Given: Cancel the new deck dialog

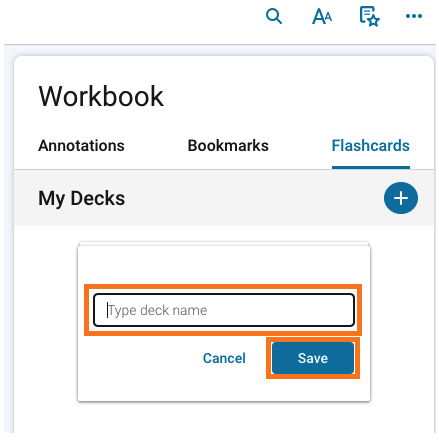Looking at the screenshot, I should coord(224,358).
